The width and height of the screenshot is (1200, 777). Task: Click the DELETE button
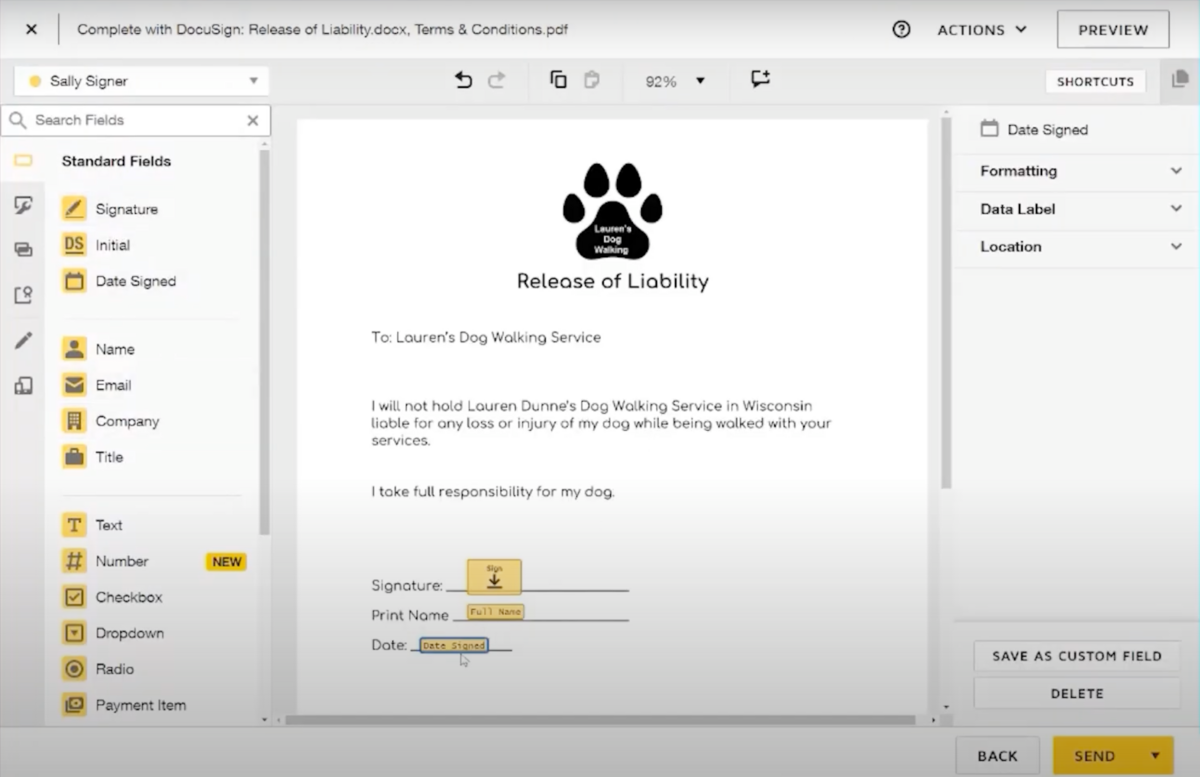point(1077,693)
